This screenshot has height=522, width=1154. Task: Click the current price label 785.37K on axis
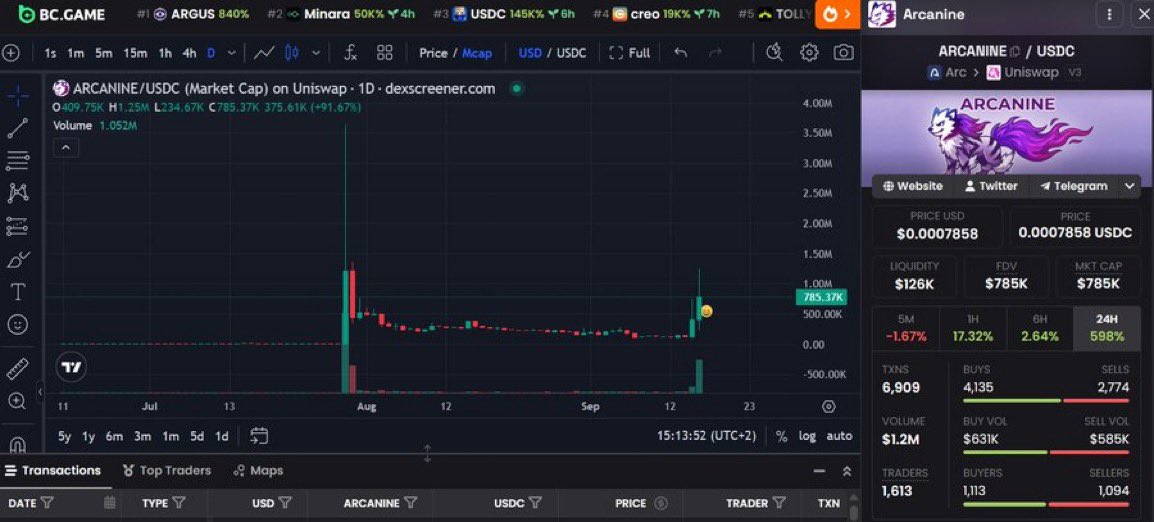point(821,297)
